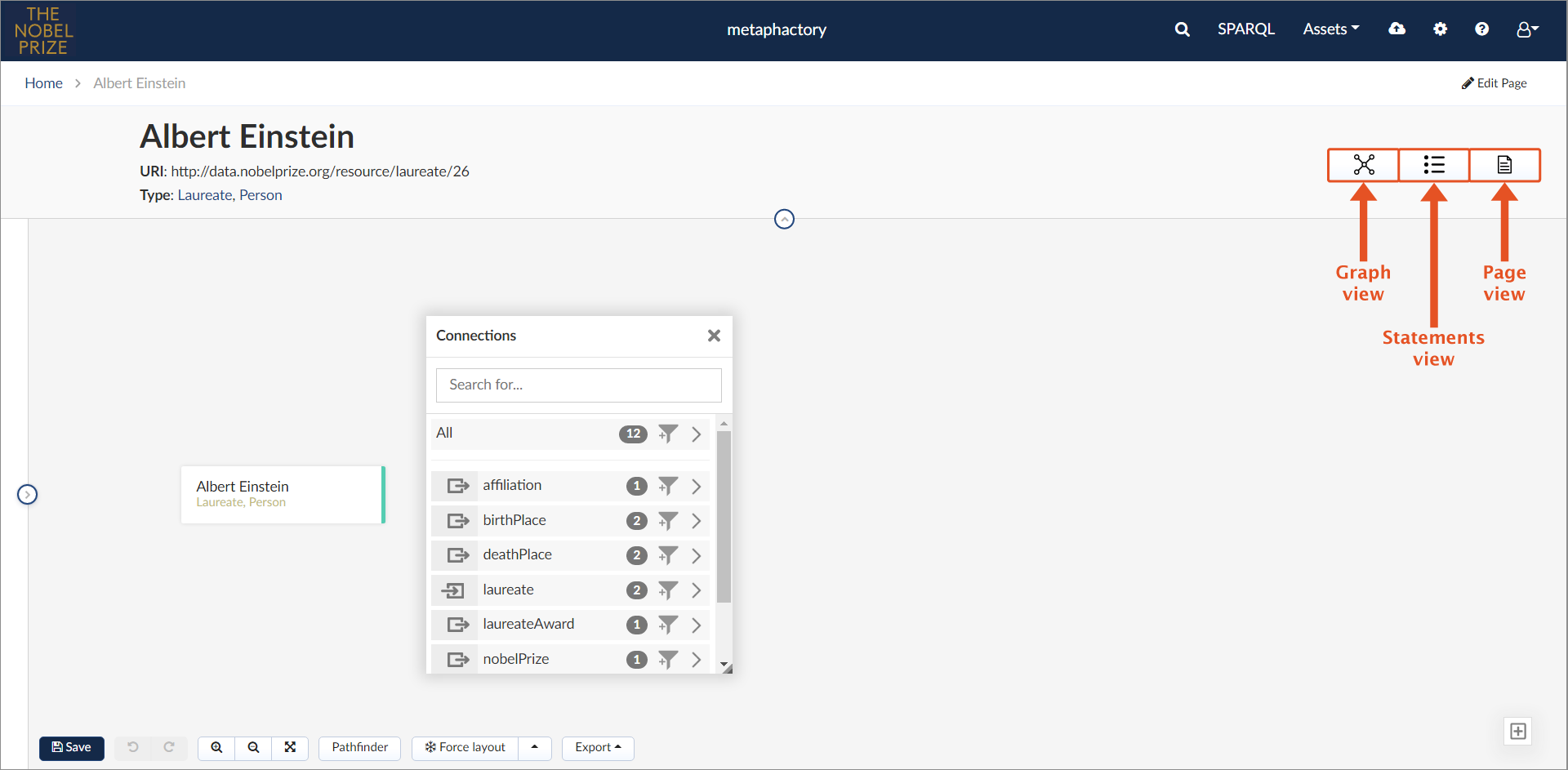Viewport: 1568px width, 770px height.
Task: Open the Force layout dropdown arrow
Action: tap(535, 748)
